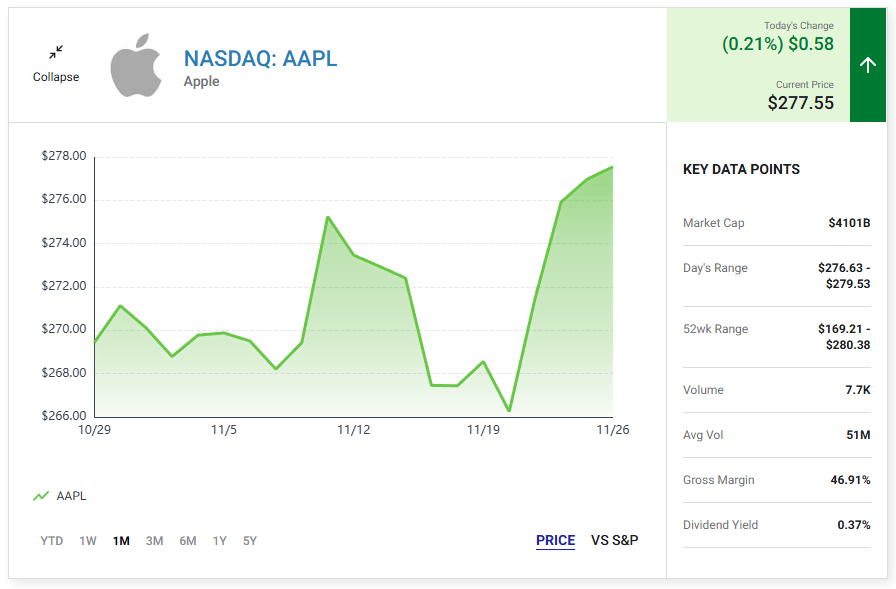Click the Current Price label
Image resolution: width=896 pixels, height=589 pixels.
[805, 85]
